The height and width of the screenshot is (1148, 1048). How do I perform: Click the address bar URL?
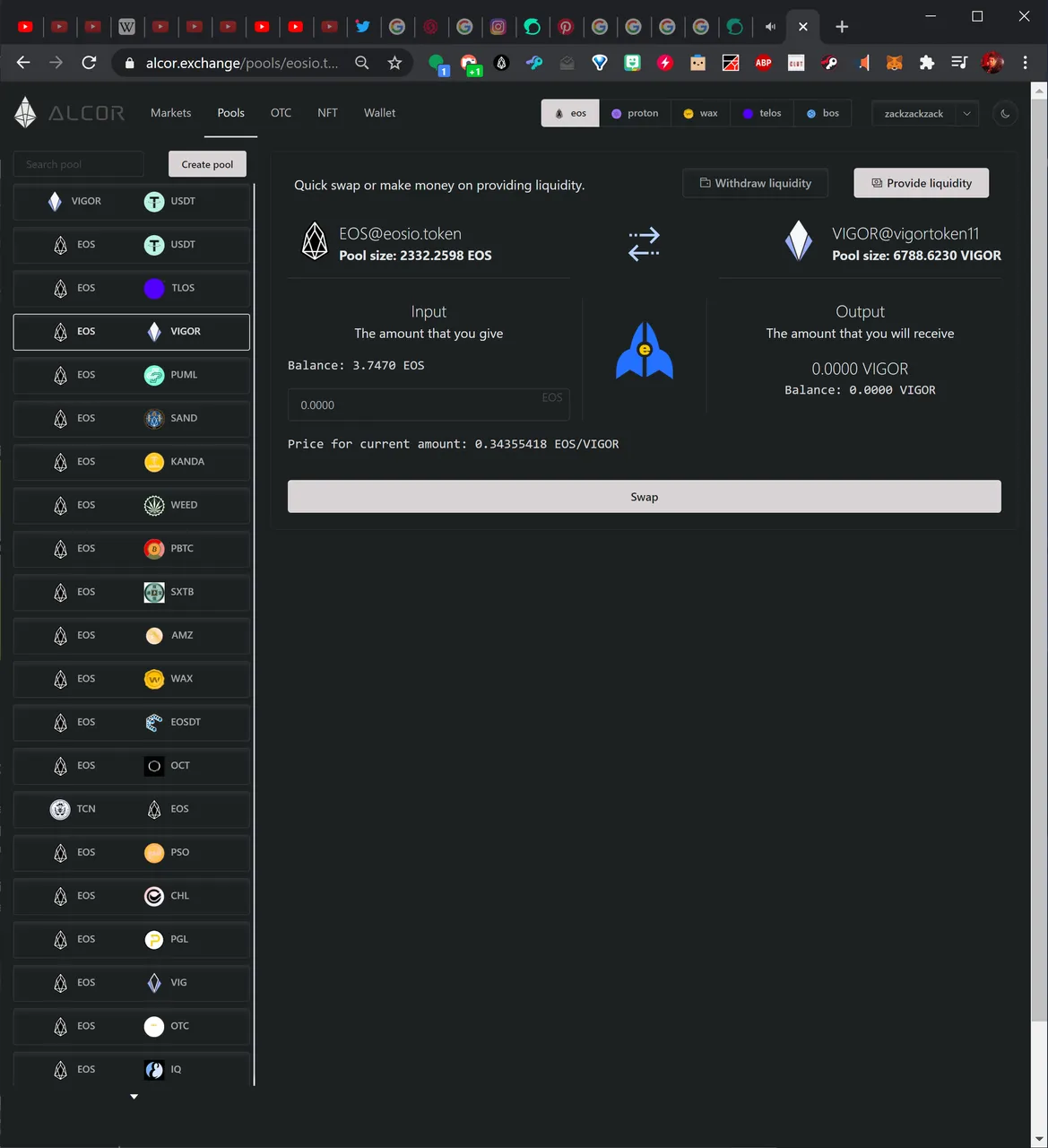pos(242,63)
